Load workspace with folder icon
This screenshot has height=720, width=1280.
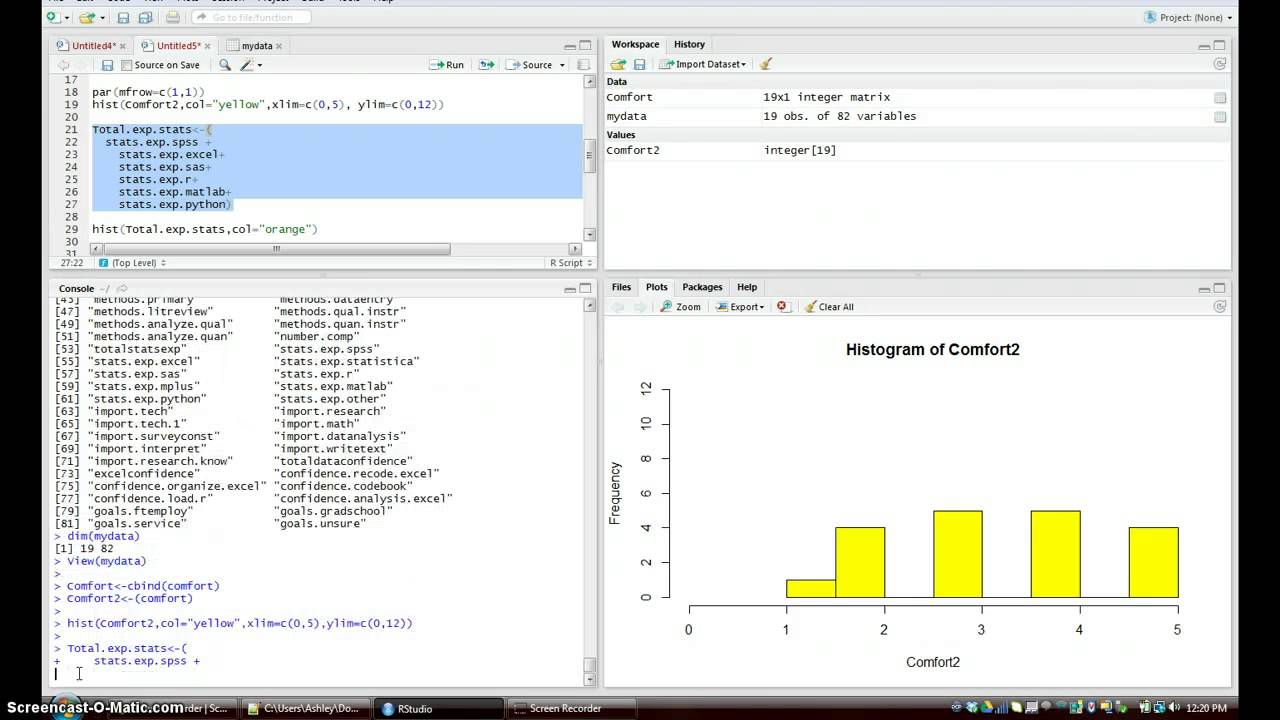click(618, 64)
